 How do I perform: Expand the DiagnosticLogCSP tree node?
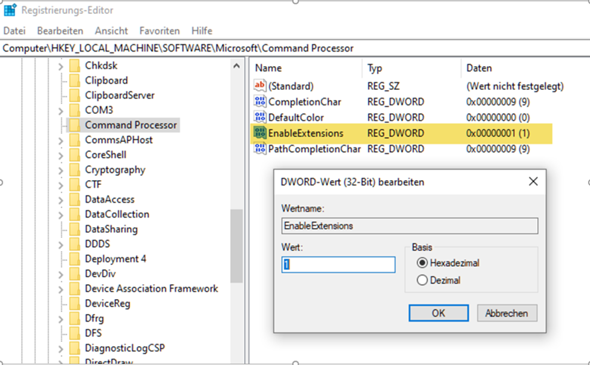(x=61, y=349)
